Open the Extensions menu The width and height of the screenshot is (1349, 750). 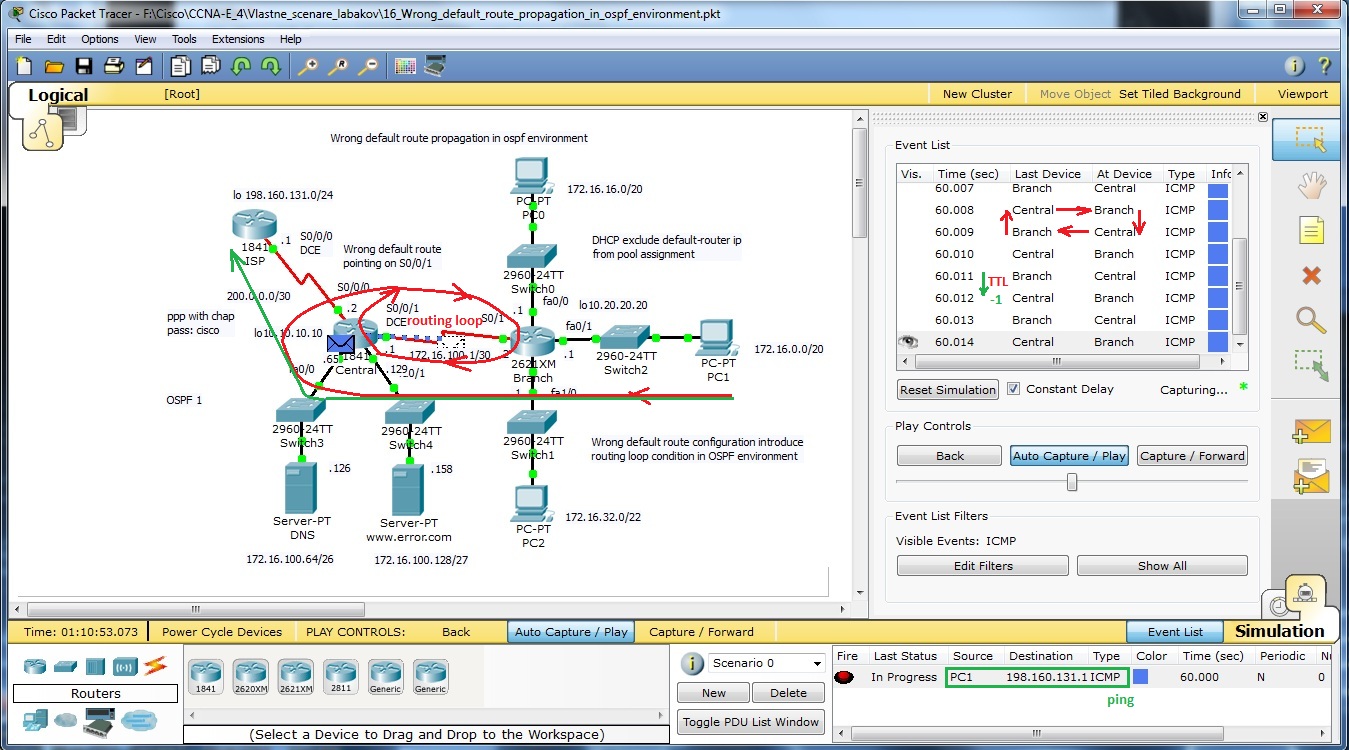238,39
